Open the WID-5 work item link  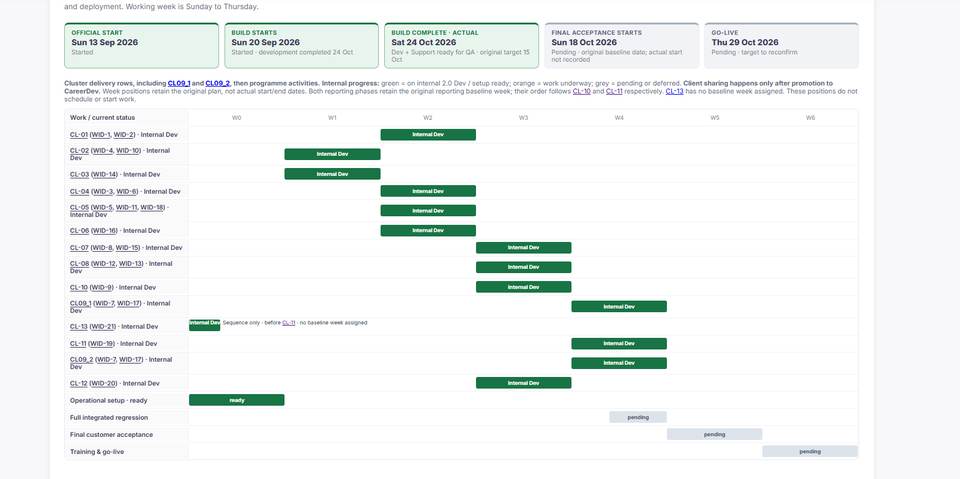(x=103, y=208)
